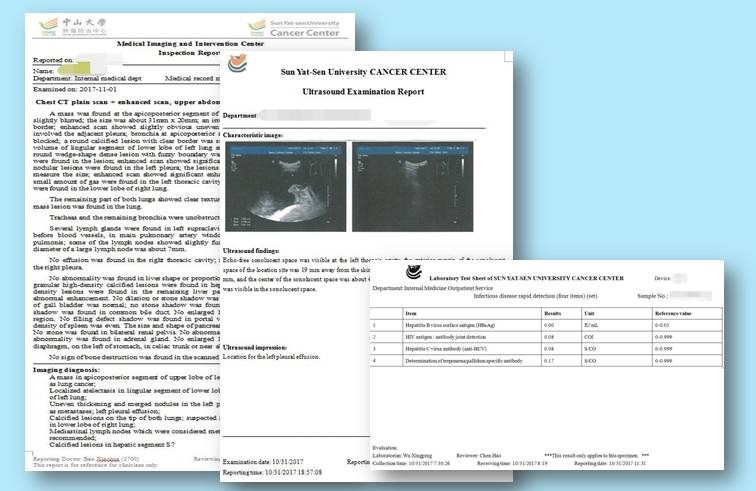Click the 0.17 result for treponema pallidum
756x491 pixels.
click(549, 361)
